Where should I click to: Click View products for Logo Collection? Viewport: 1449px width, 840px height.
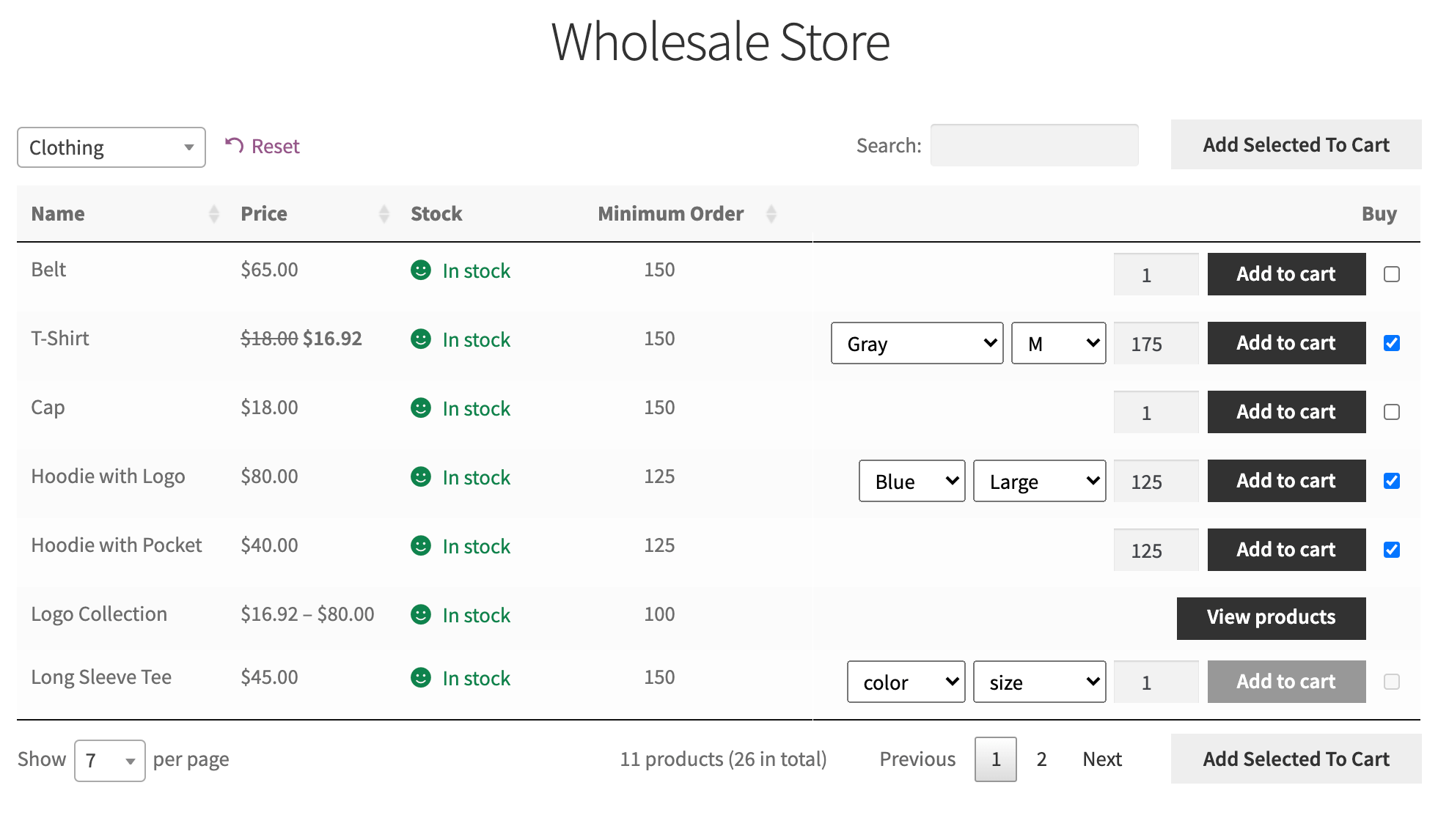tap(1271, 618)
